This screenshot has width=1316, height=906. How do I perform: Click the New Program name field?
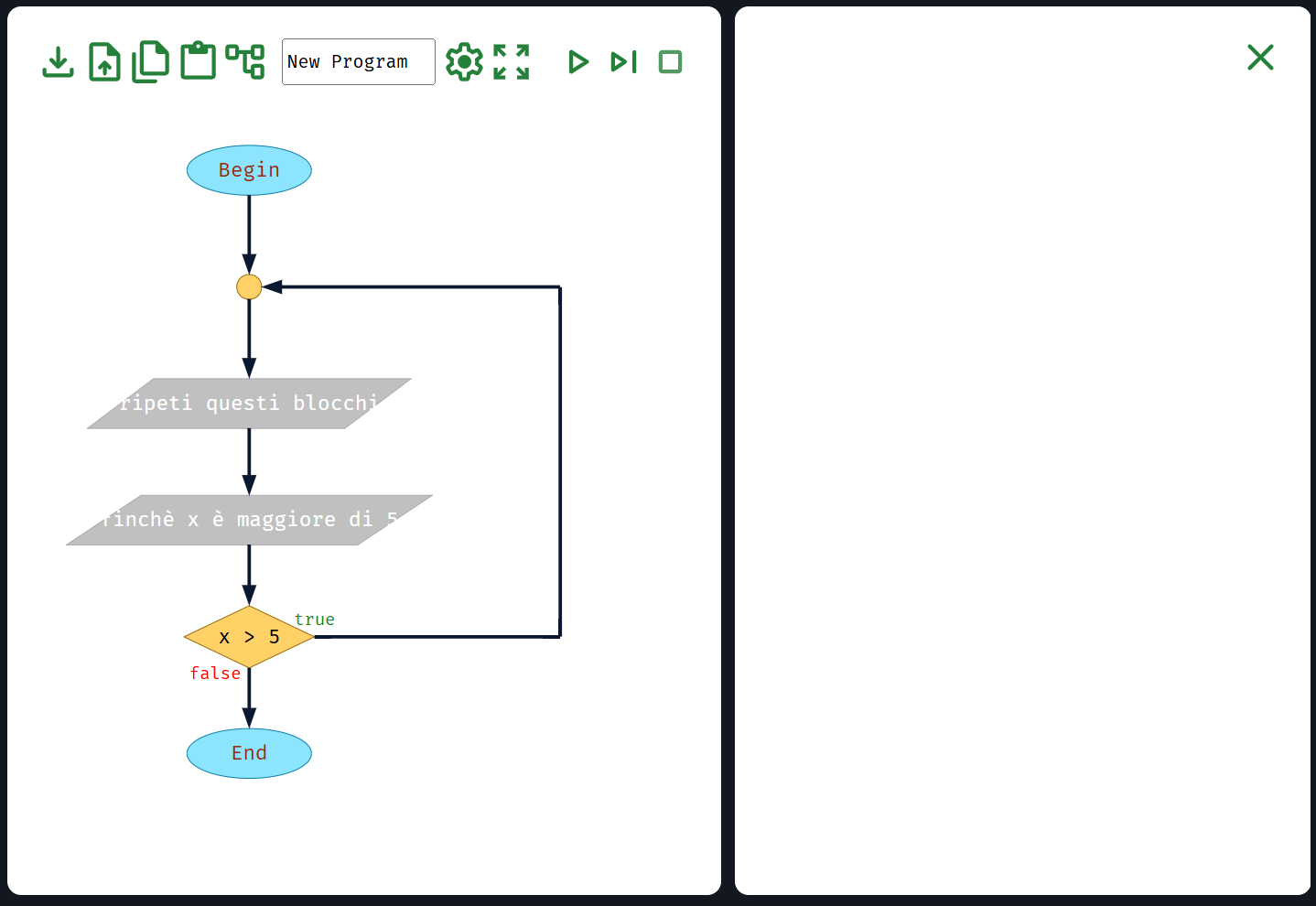[x=358, y=62]
